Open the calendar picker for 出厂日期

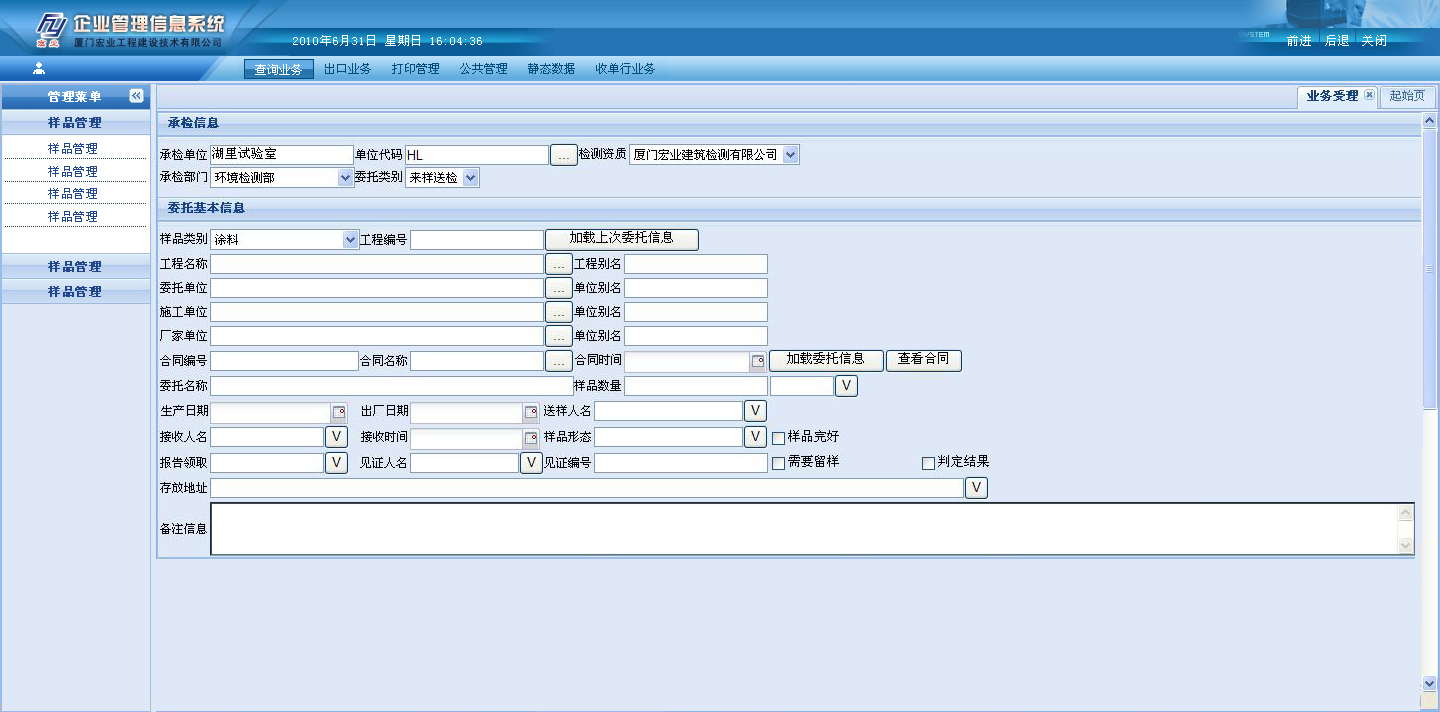(531, 412)
